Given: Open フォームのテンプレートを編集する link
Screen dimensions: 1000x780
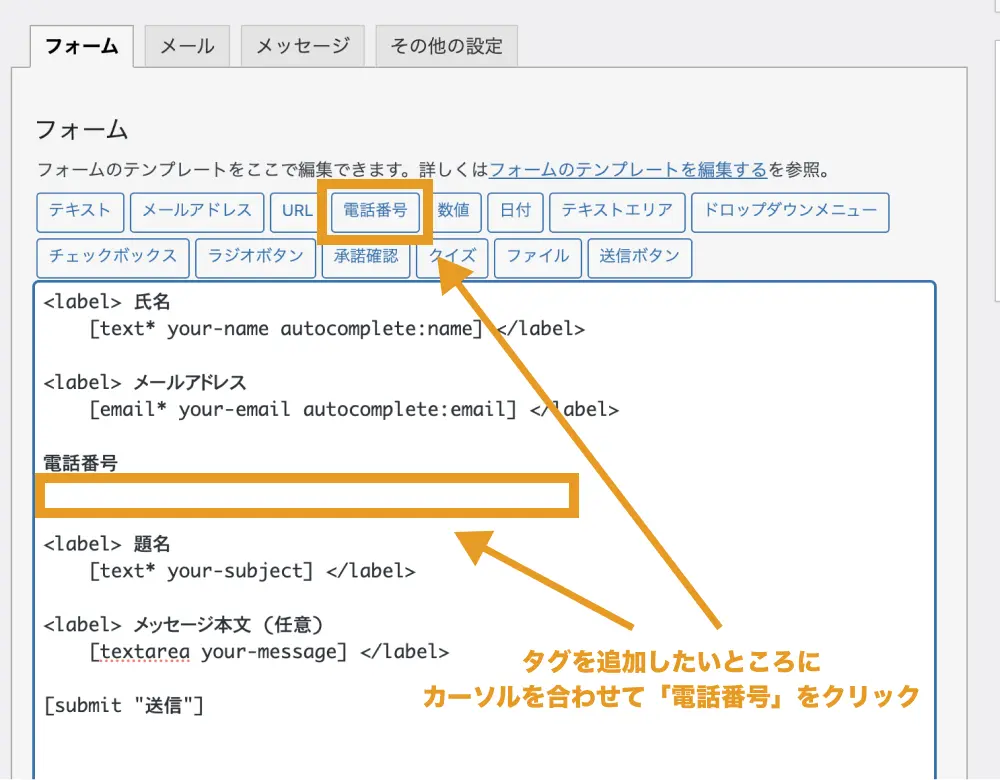Looking at the screenshot, I should [628, 170].
